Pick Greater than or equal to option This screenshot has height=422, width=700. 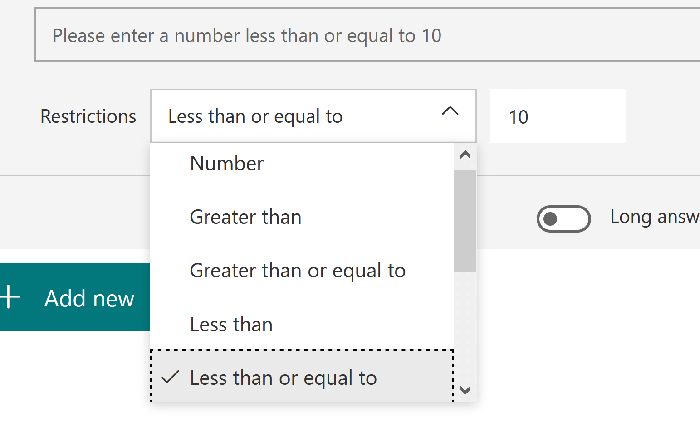302,271
